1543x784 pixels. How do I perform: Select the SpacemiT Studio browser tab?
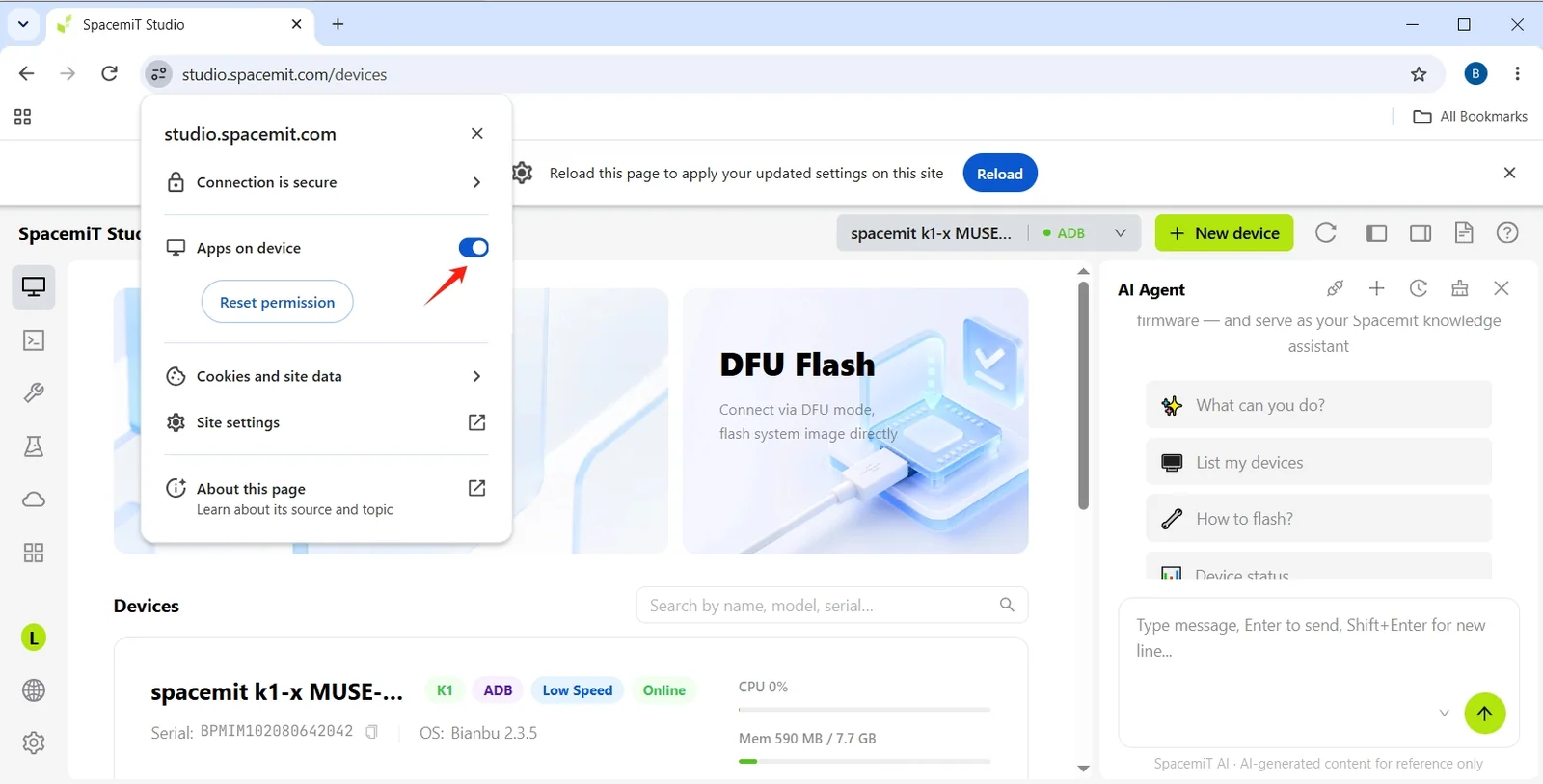coord(178,25)
